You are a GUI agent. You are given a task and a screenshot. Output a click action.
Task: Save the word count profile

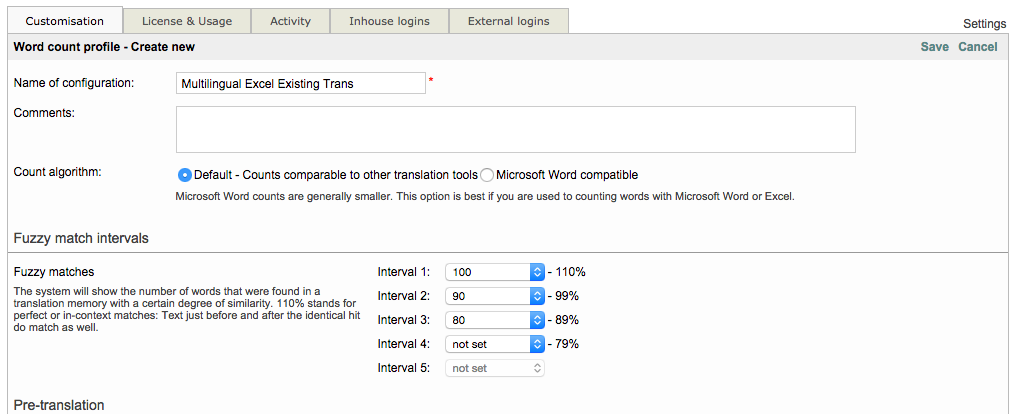pos(934,47)
